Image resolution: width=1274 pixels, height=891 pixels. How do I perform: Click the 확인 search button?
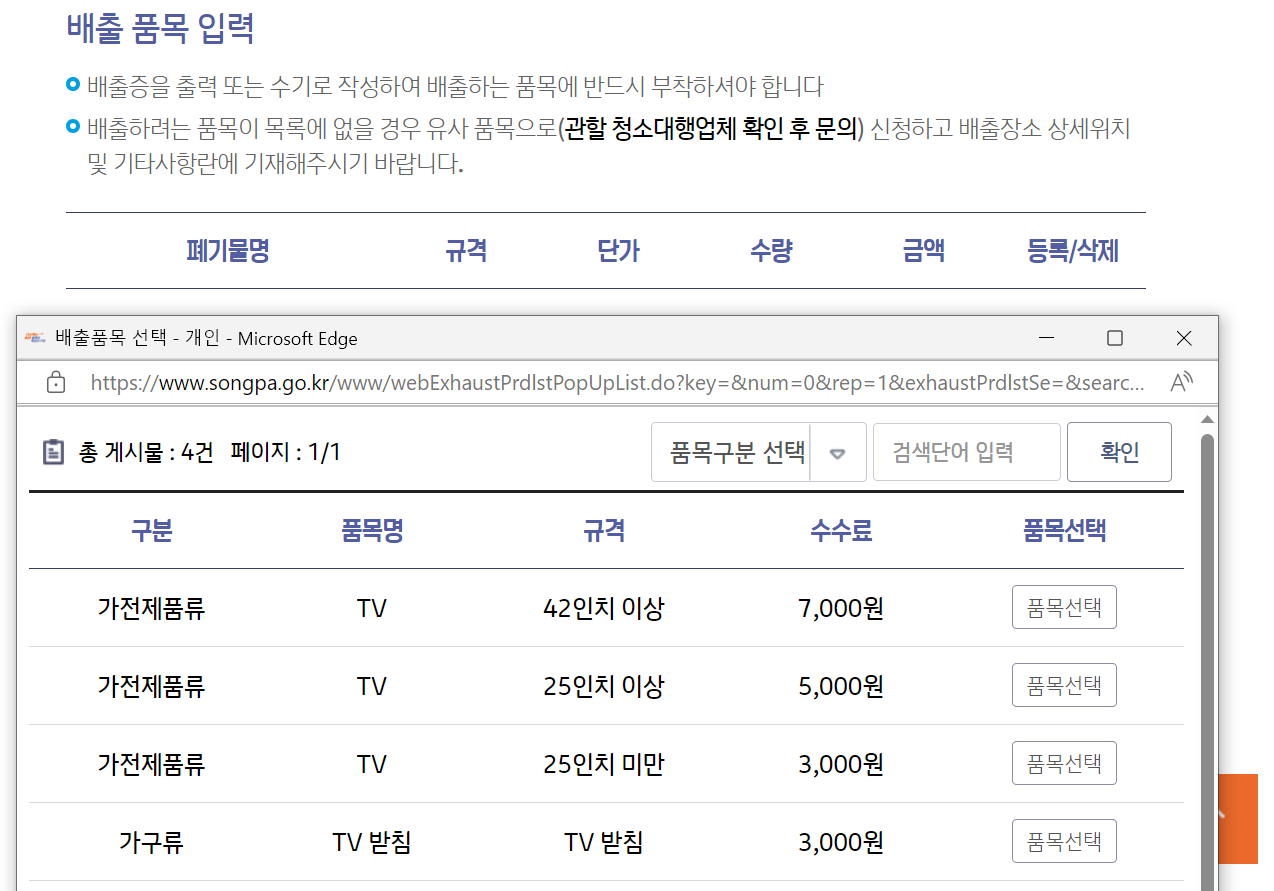pos(1119,451)
